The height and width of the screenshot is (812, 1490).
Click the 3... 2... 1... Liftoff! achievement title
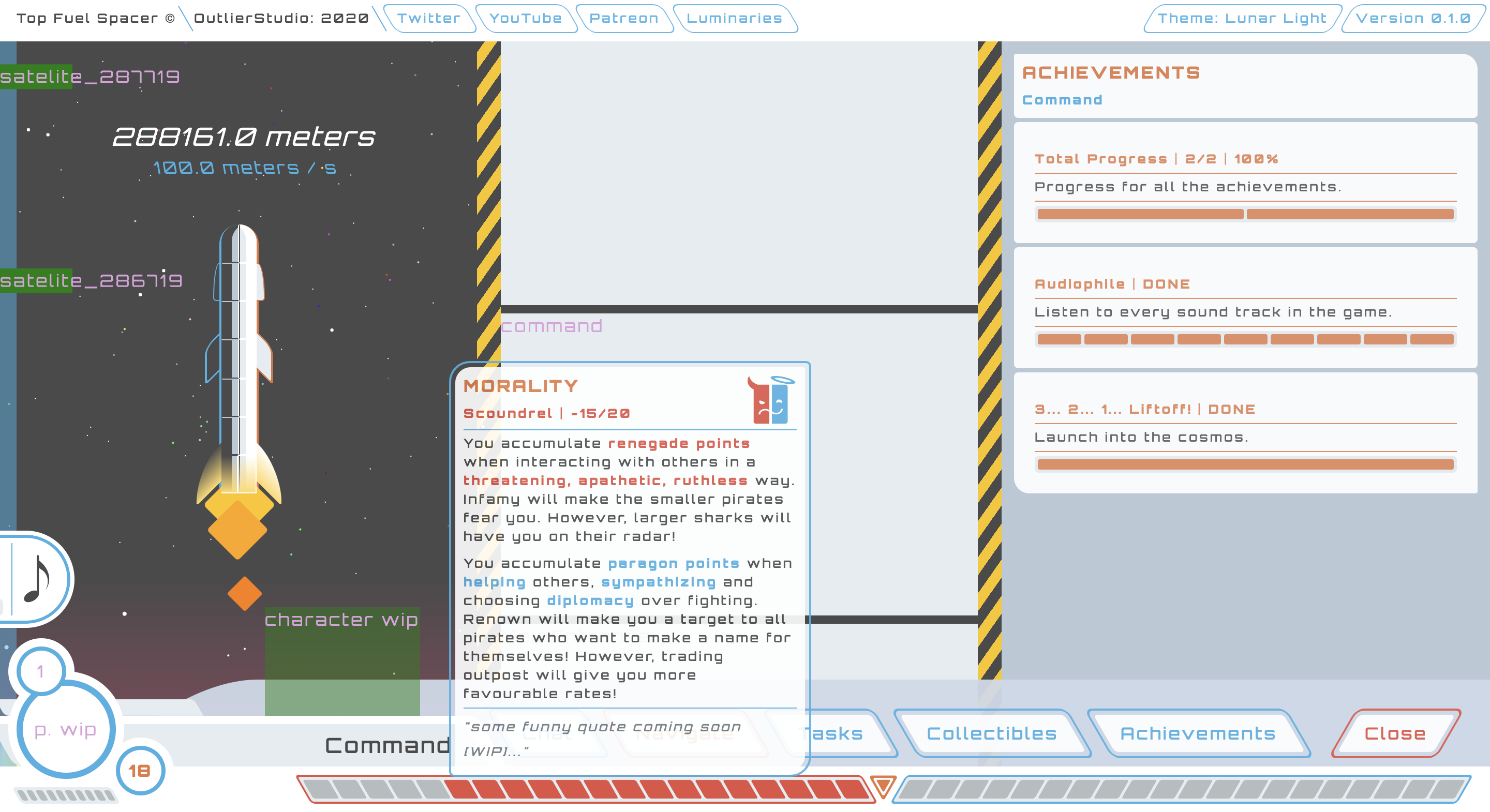pyautogui.click(x=1145, y=409)
